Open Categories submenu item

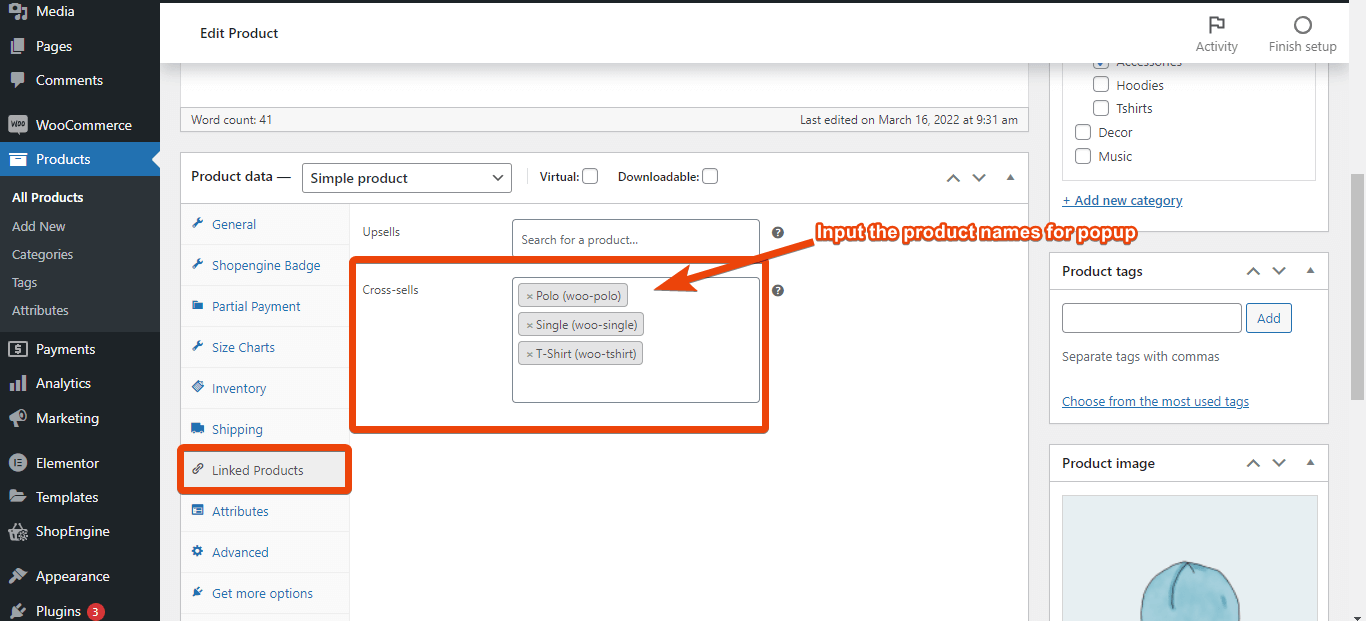tap(42, 254)
